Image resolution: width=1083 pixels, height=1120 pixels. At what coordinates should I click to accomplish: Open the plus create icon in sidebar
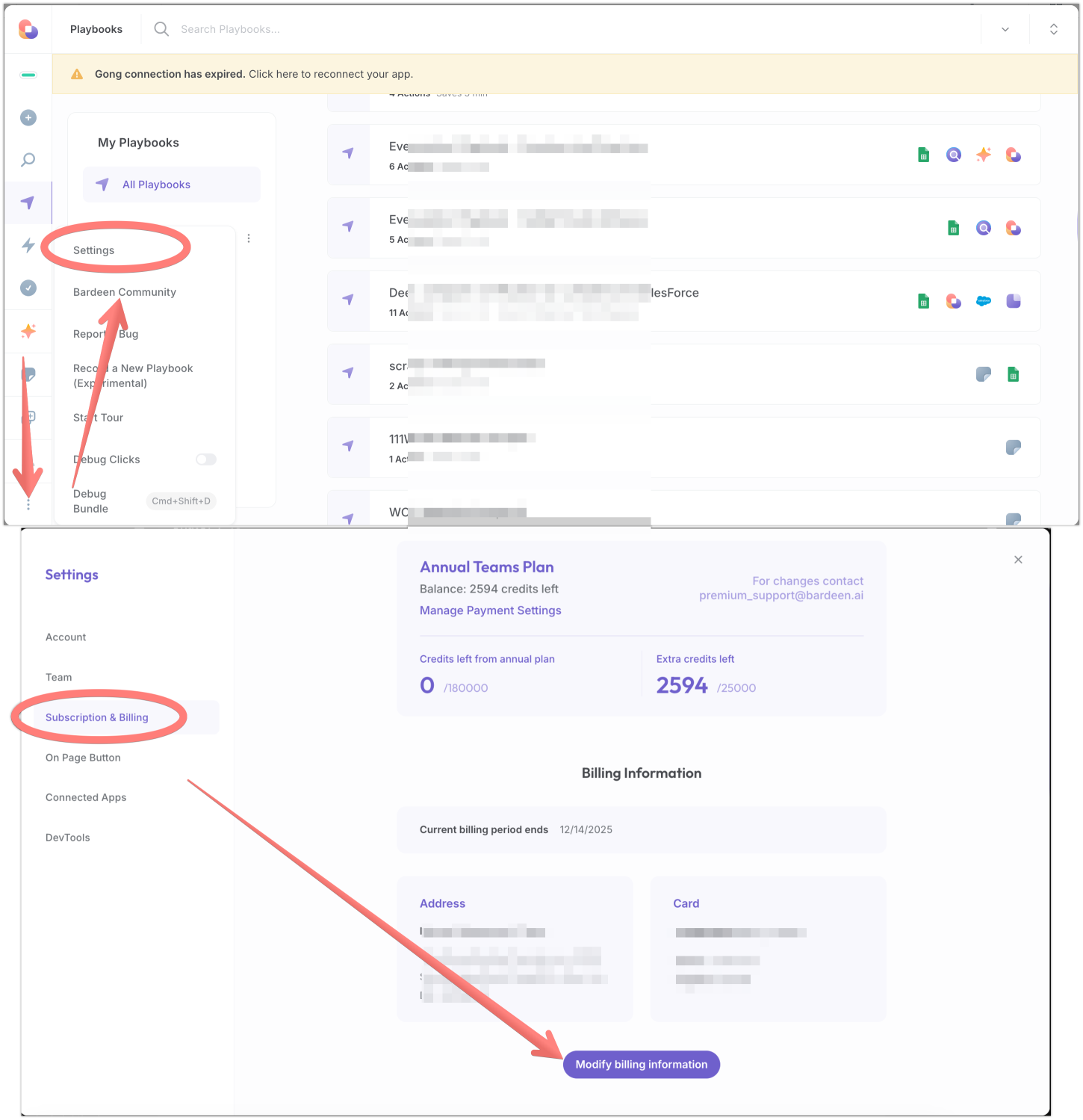point(28,117)
